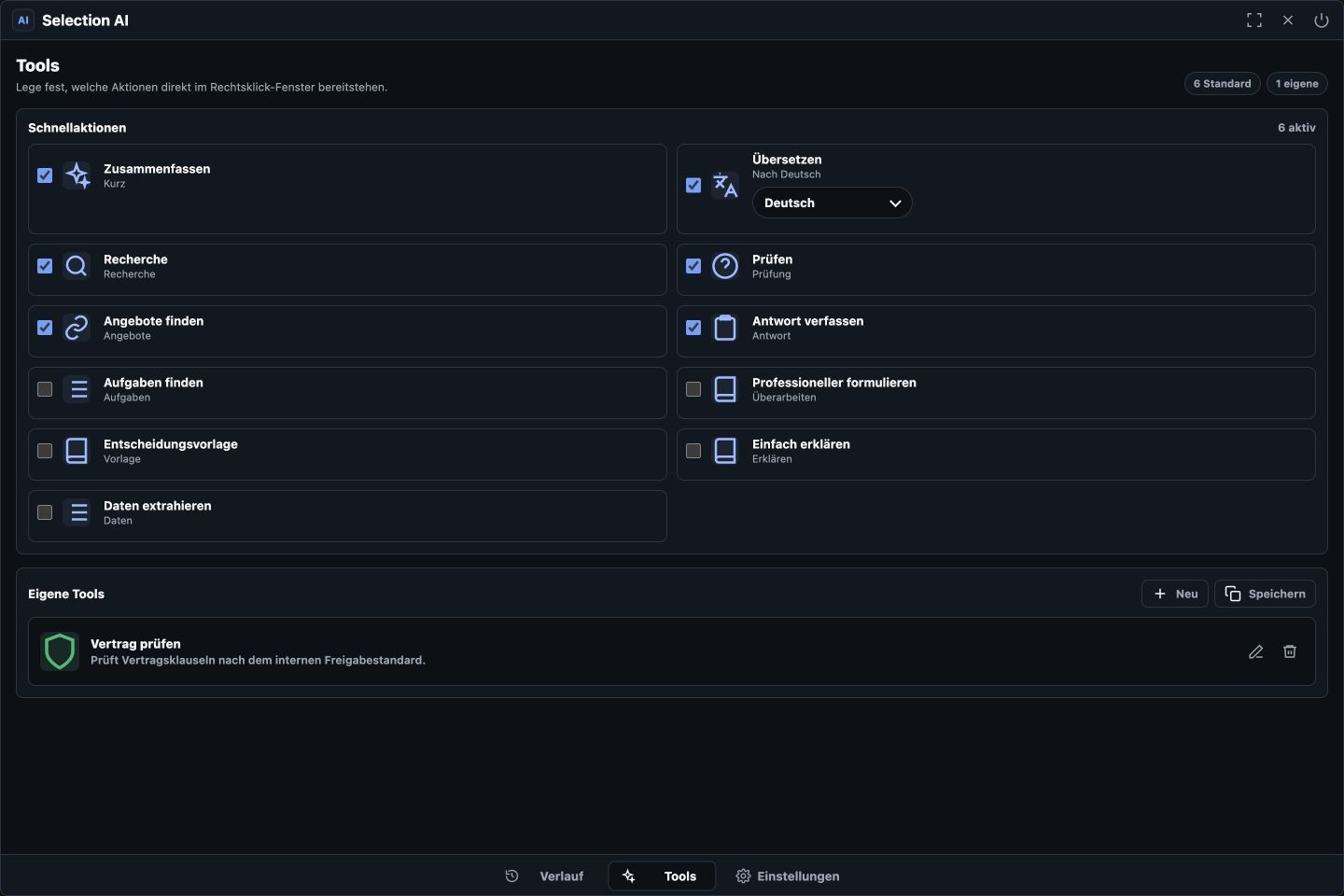Click the Nach Deutsch subtitle text
This screenshot has height=896, width=1344.
[787, 175]
